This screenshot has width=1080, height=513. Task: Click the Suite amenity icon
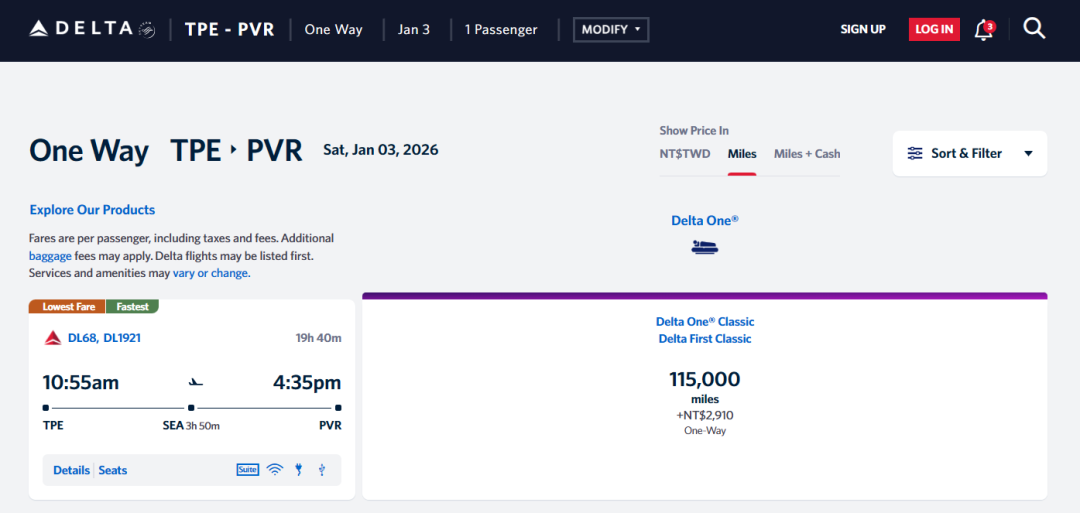248,470
